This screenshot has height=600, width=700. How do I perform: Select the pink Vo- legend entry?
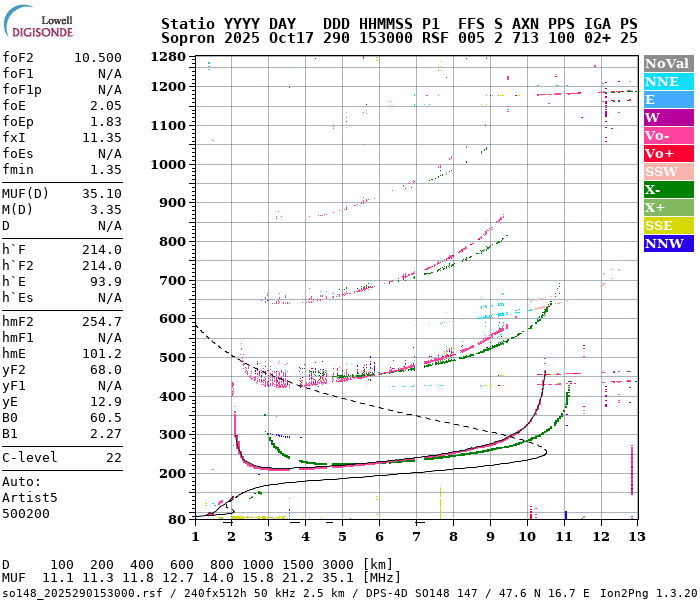[667, 135]
